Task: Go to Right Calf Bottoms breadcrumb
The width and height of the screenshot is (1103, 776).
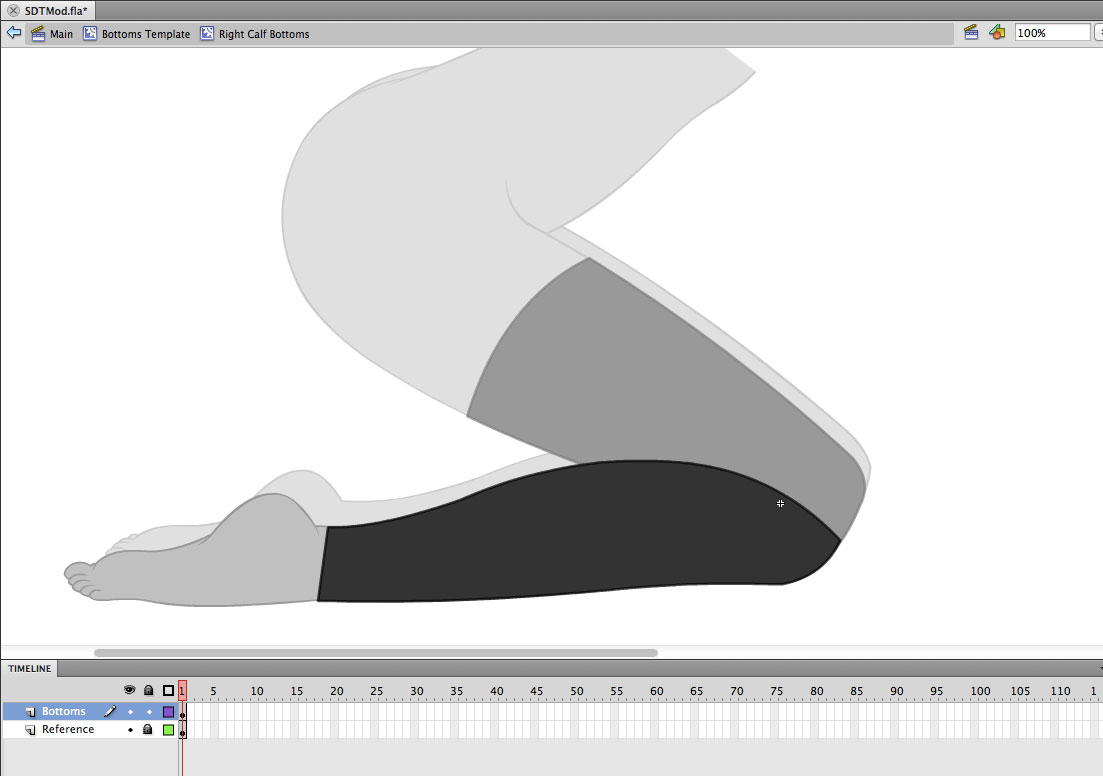Action: [x=263, y=34]
